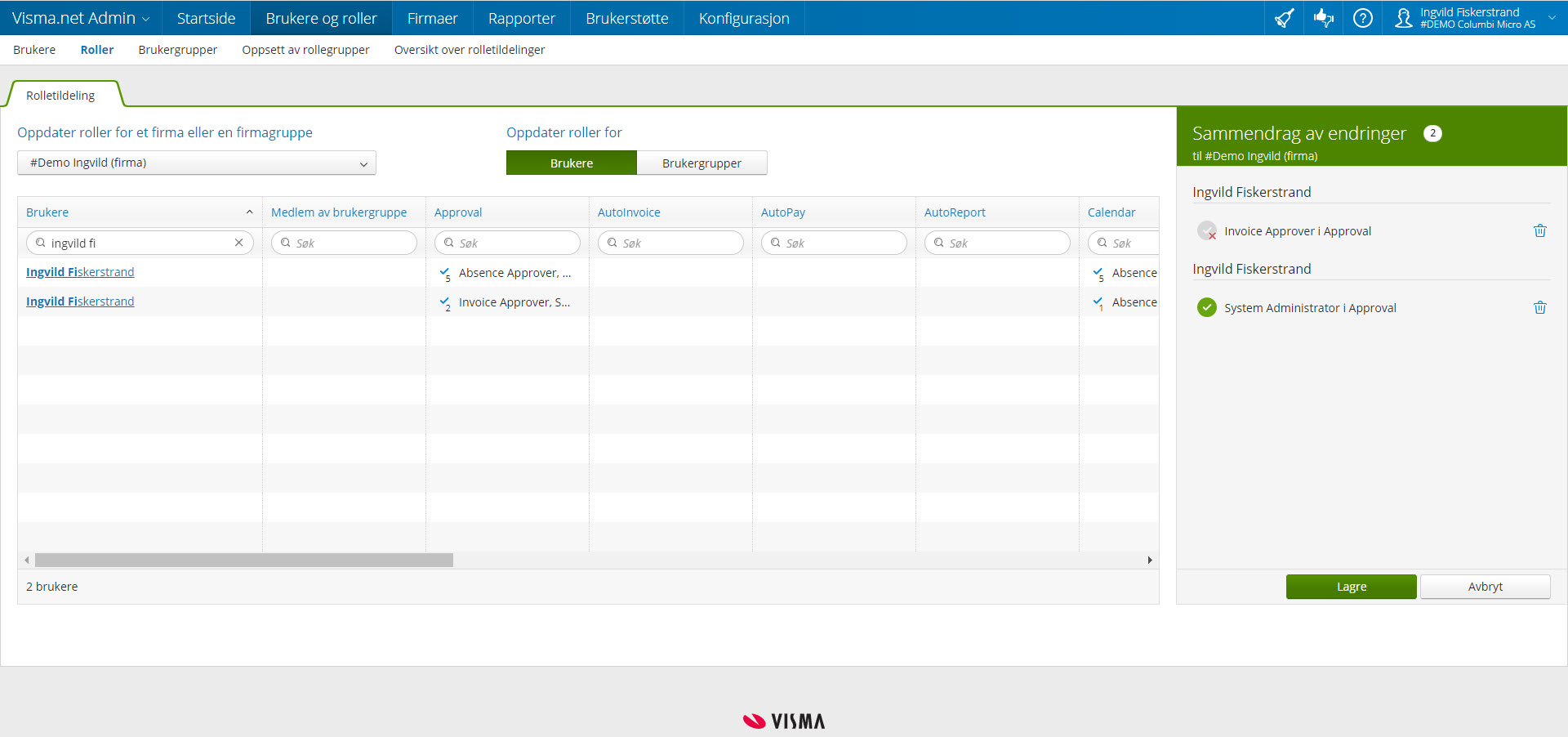
Task: Click the '2 brukere' count text
Action: coord(52,587)
